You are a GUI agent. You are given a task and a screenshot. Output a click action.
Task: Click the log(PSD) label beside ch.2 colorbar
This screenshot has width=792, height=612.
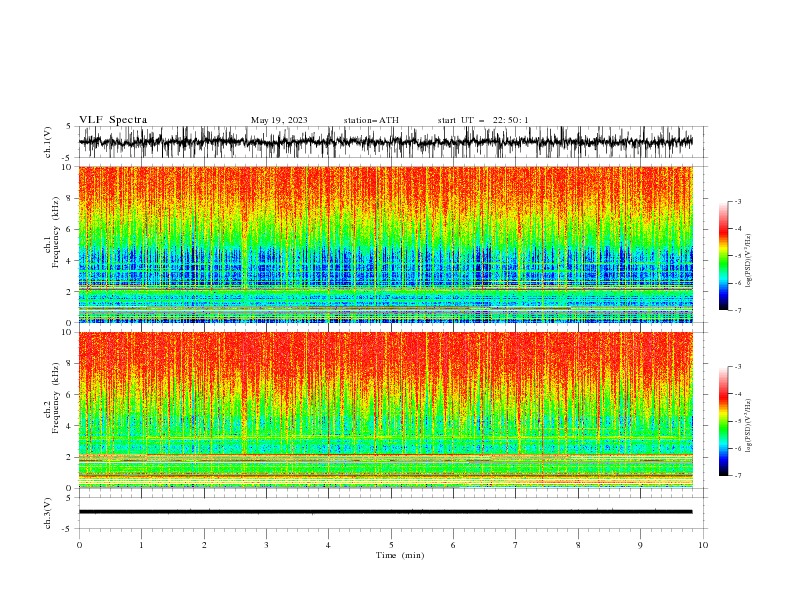[x=748, y=426]
